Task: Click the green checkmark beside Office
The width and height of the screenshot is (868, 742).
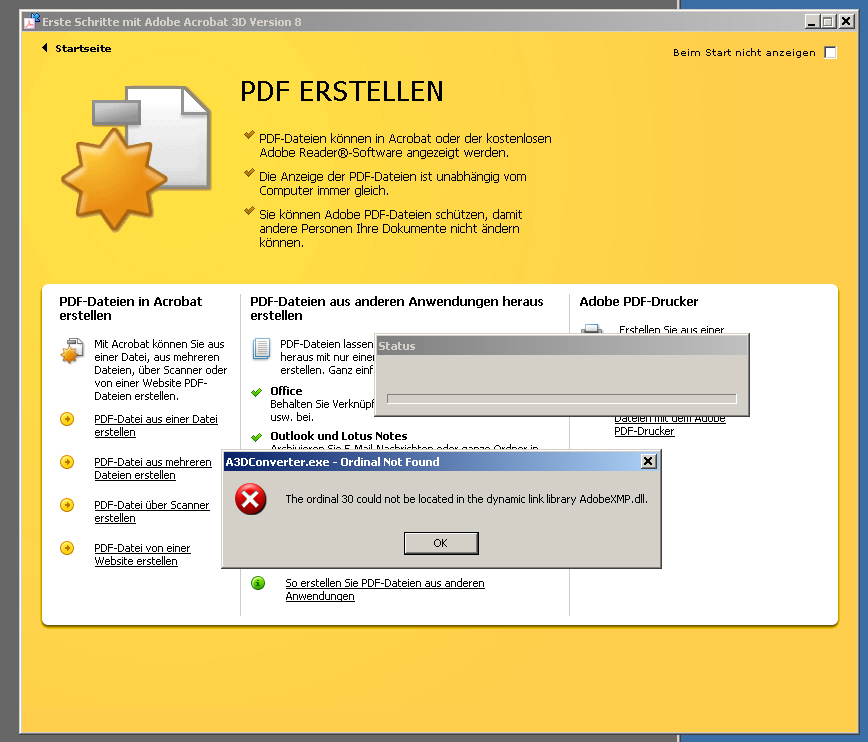Action: 256,393
